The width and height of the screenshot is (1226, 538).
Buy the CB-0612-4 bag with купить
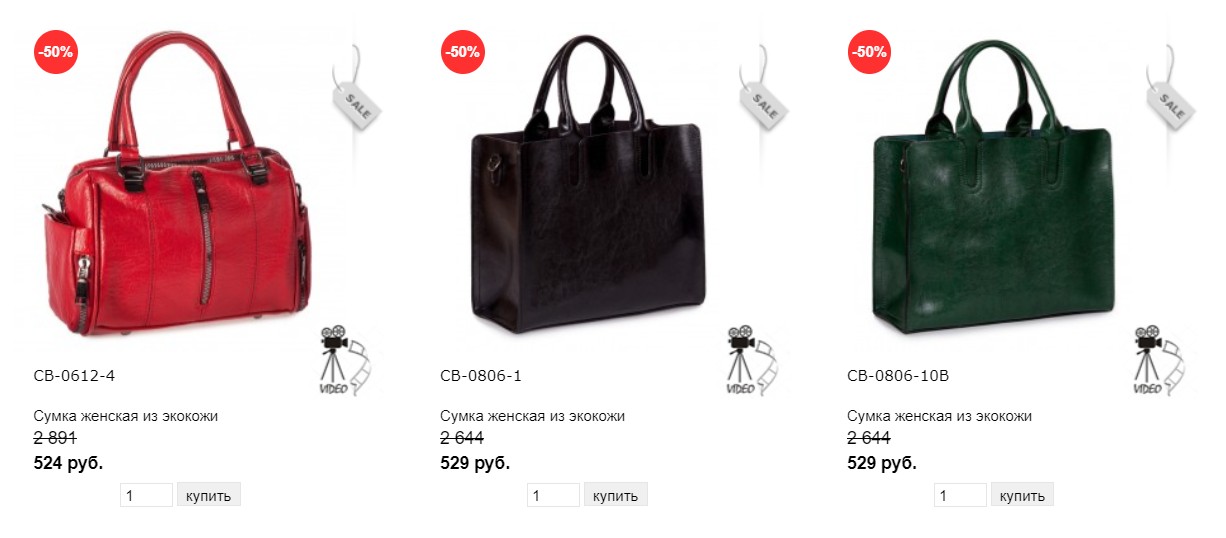click(x=209, y=495)
